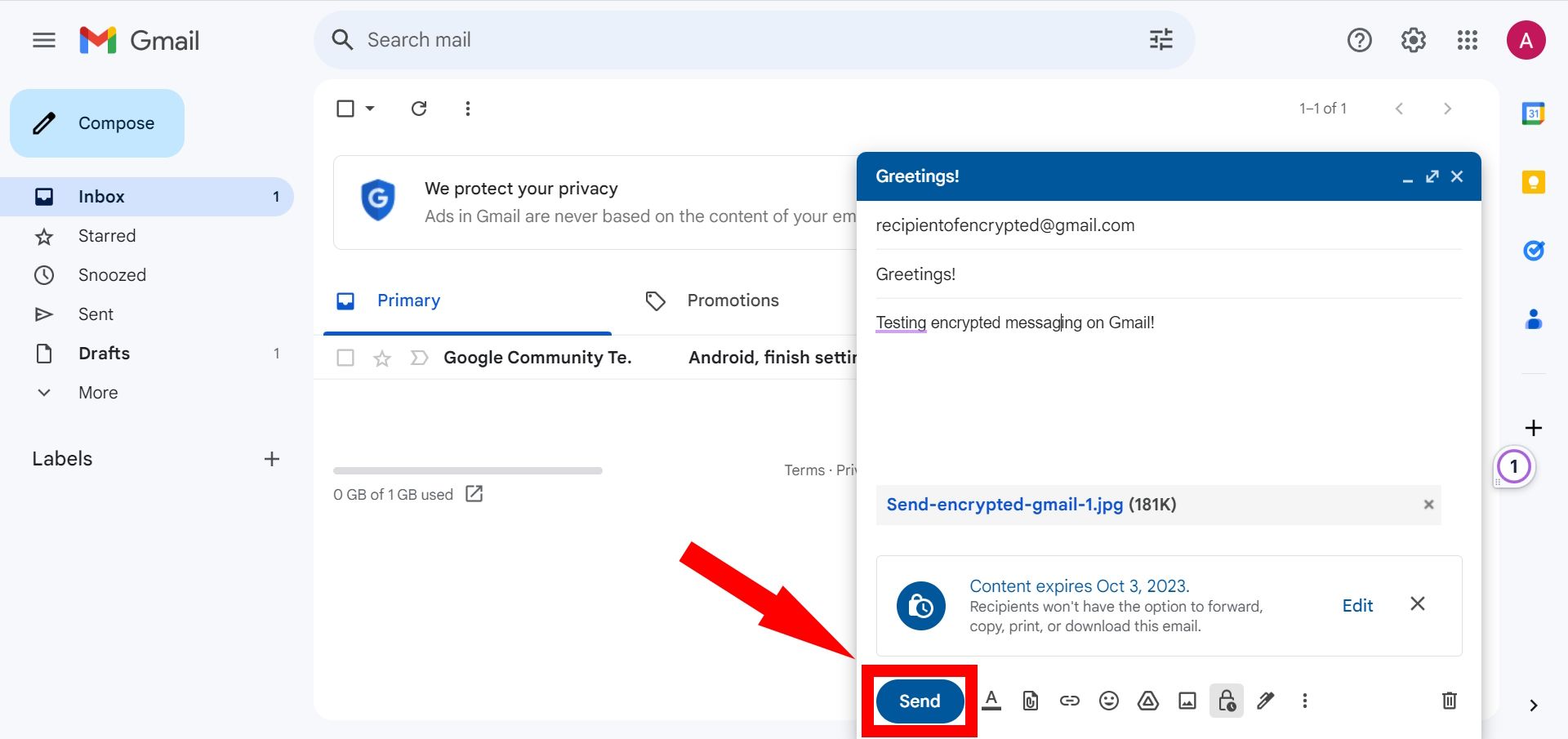Go to older page arrow
The image size is (1568, 739).
[x=1447, y=109]
